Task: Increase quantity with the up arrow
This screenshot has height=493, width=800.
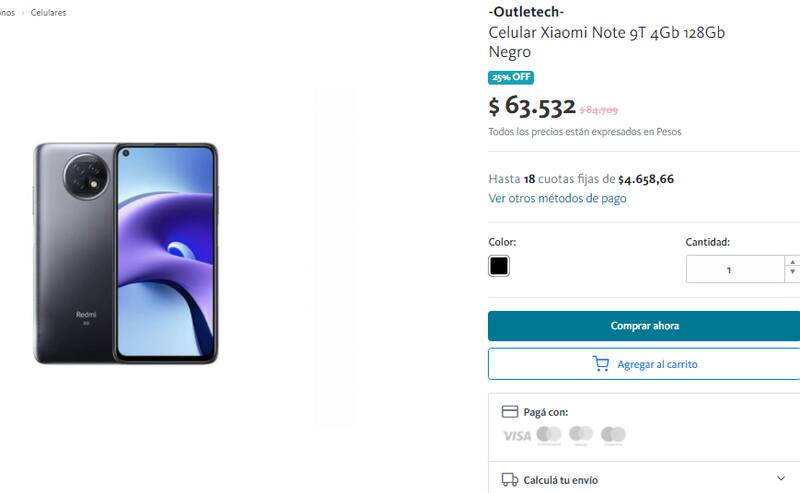Action: [792, 262]
